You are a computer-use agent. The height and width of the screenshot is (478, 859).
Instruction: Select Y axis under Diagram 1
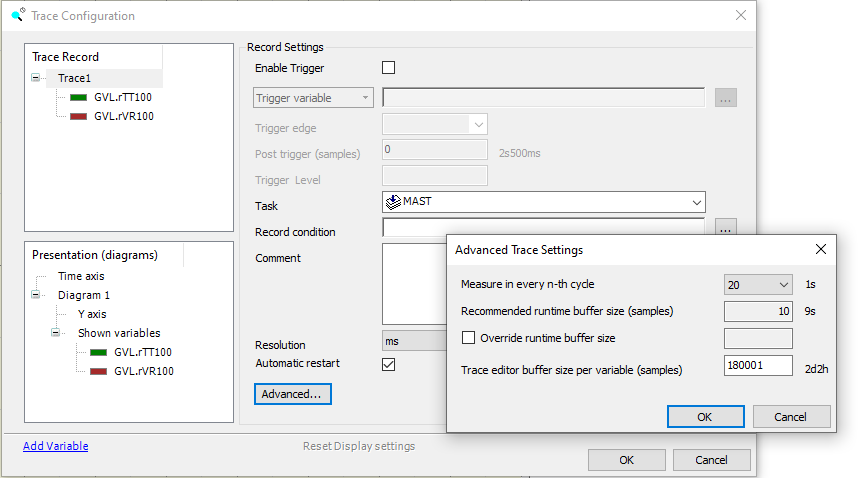94,314
